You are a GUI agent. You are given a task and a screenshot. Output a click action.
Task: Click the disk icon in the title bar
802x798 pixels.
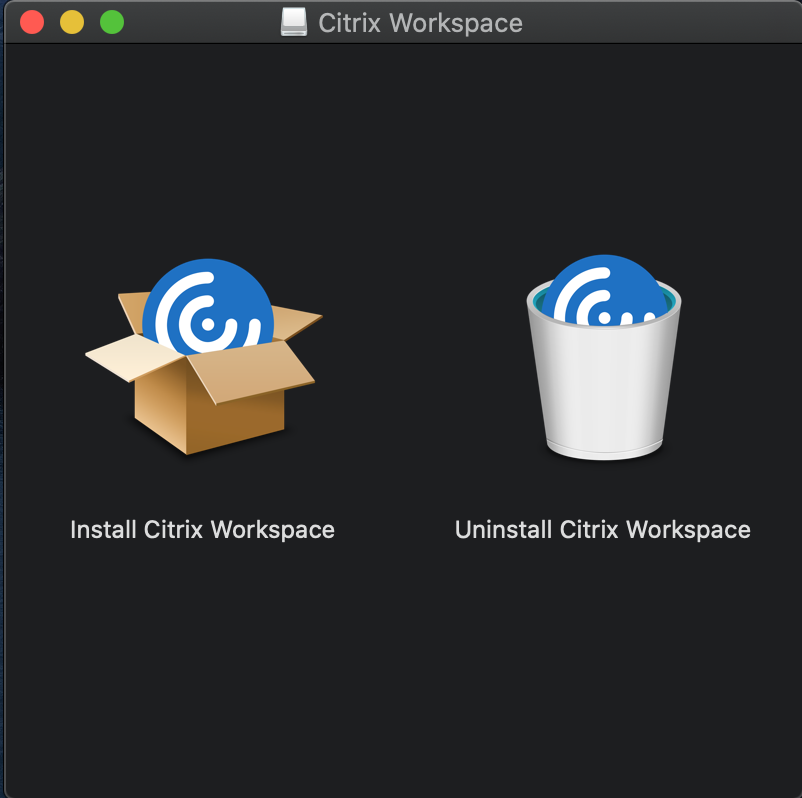(294, 22)
